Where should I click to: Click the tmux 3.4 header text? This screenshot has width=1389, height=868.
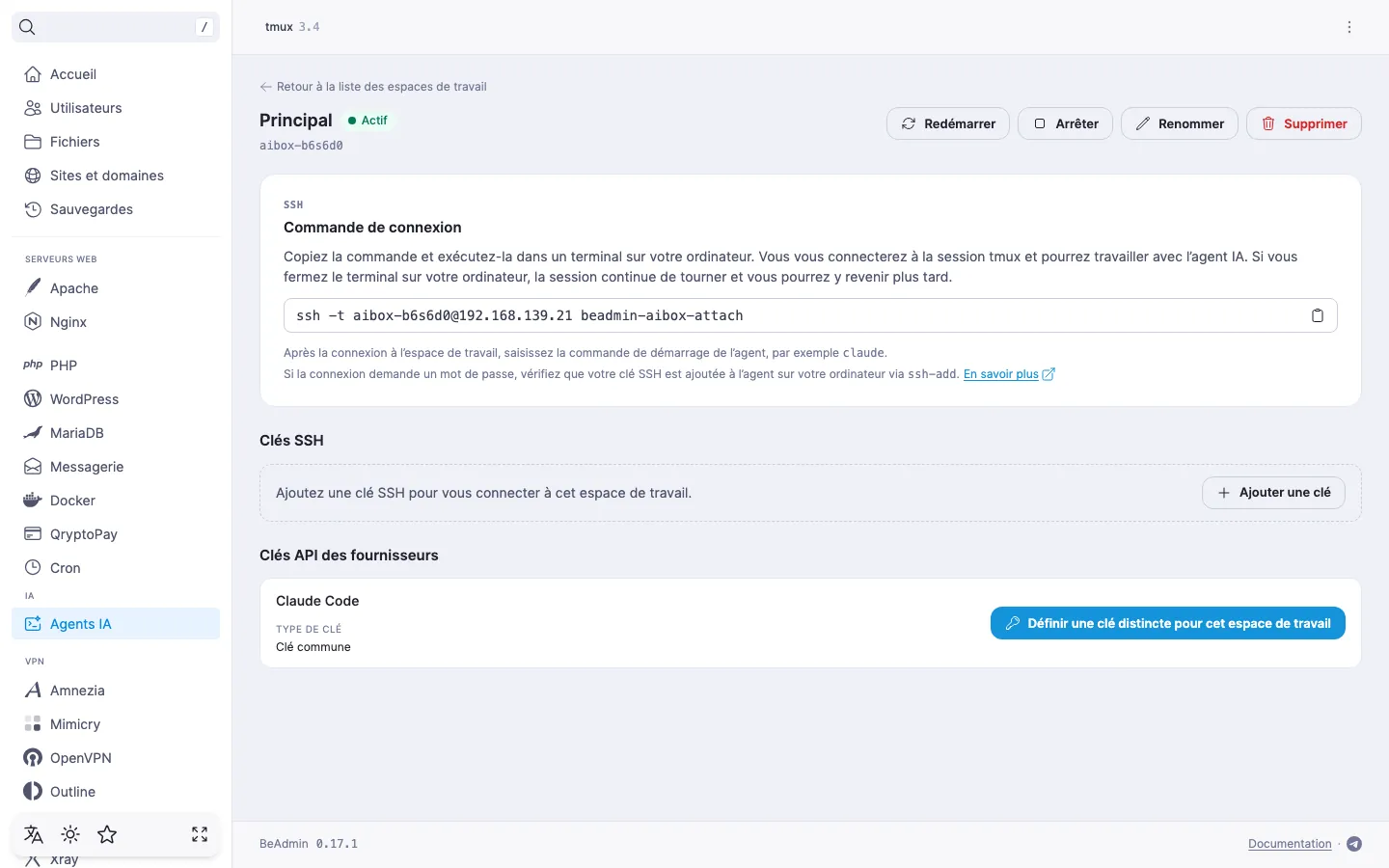pos(292,27)
